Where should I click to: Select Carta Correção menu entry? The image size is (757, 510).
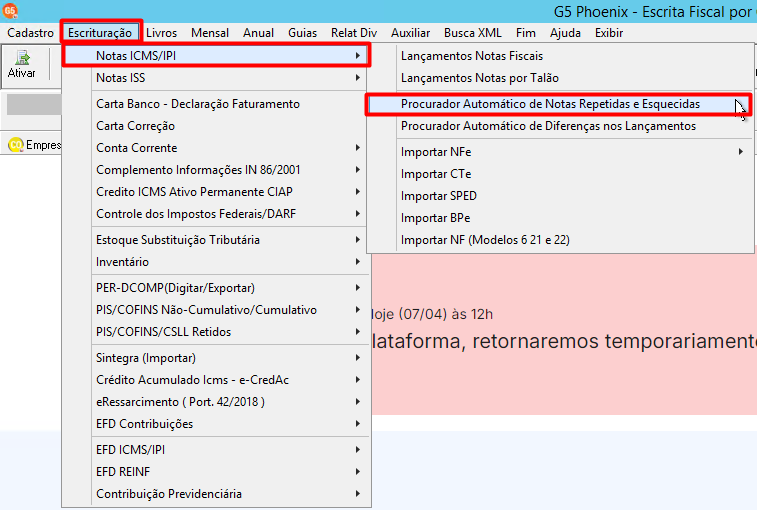(216, 126)
